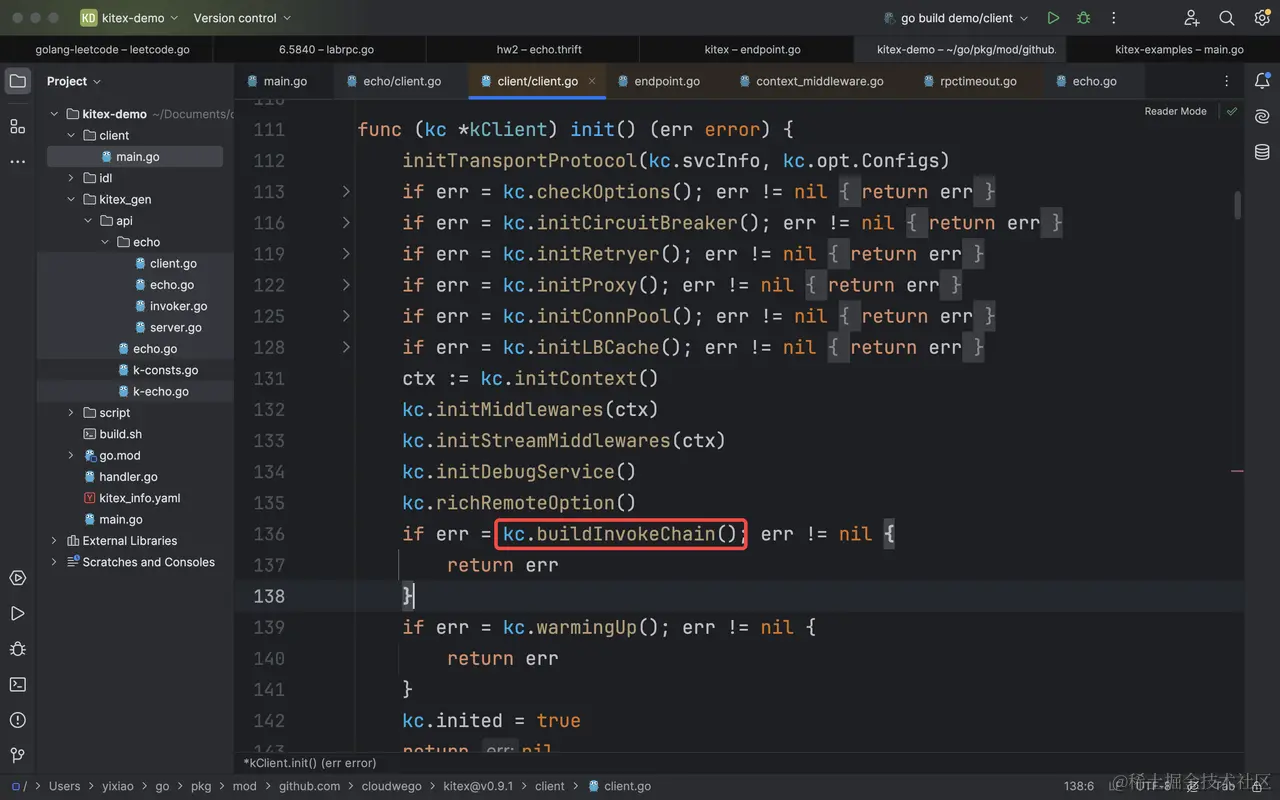The width and height of the screenshot is (1280, 800).
Task: Open editor tabs options menu
Action: click(1227, 81)
